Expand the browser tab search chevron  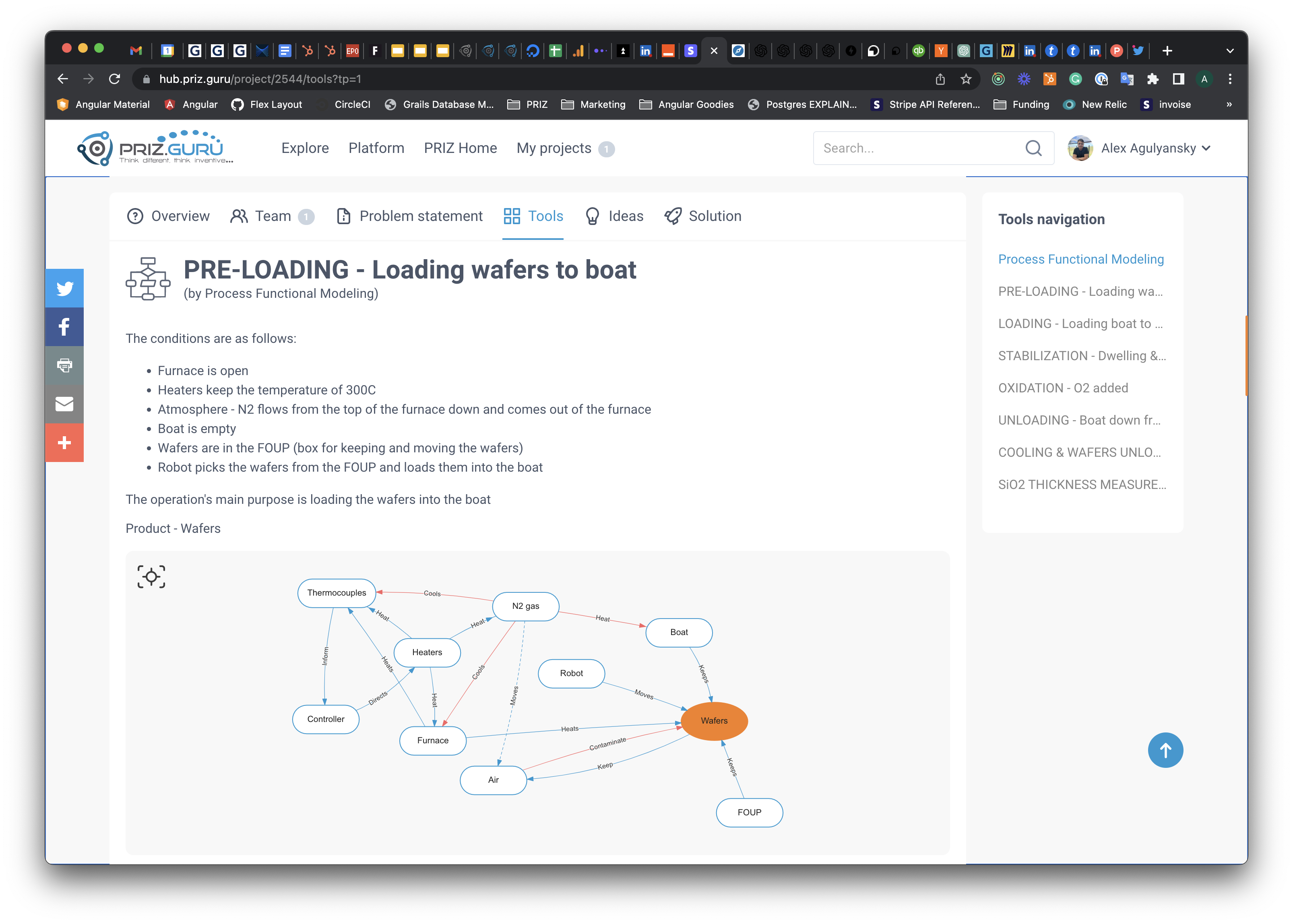pos(1230,51)
